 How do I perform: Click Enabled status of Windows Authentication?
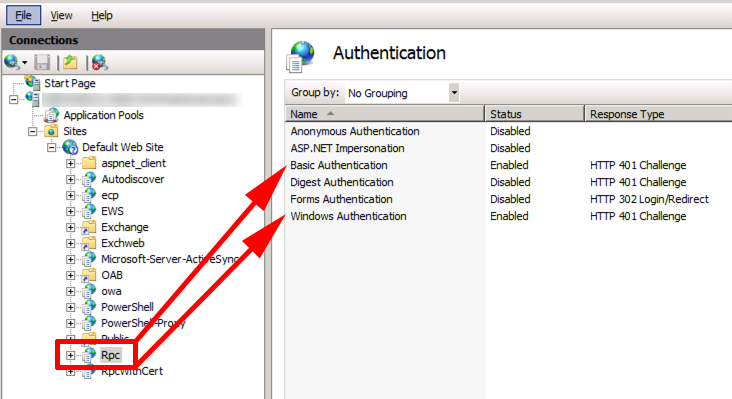pyautogui.click(x=509, y=217)
